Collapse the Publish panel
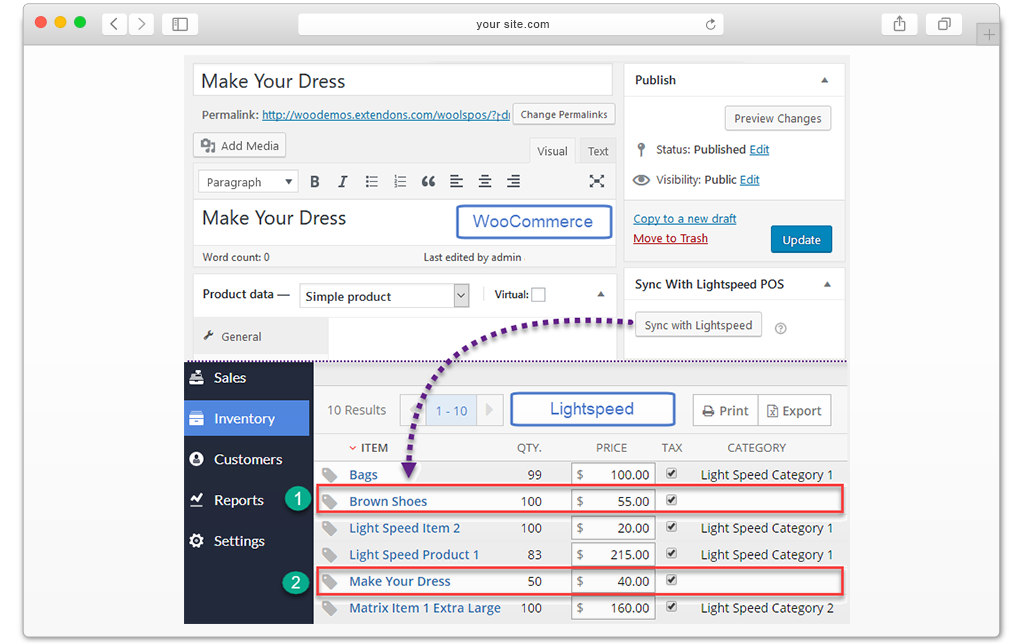Viewport: 1024px width, 643px height. tap(825, 80)
